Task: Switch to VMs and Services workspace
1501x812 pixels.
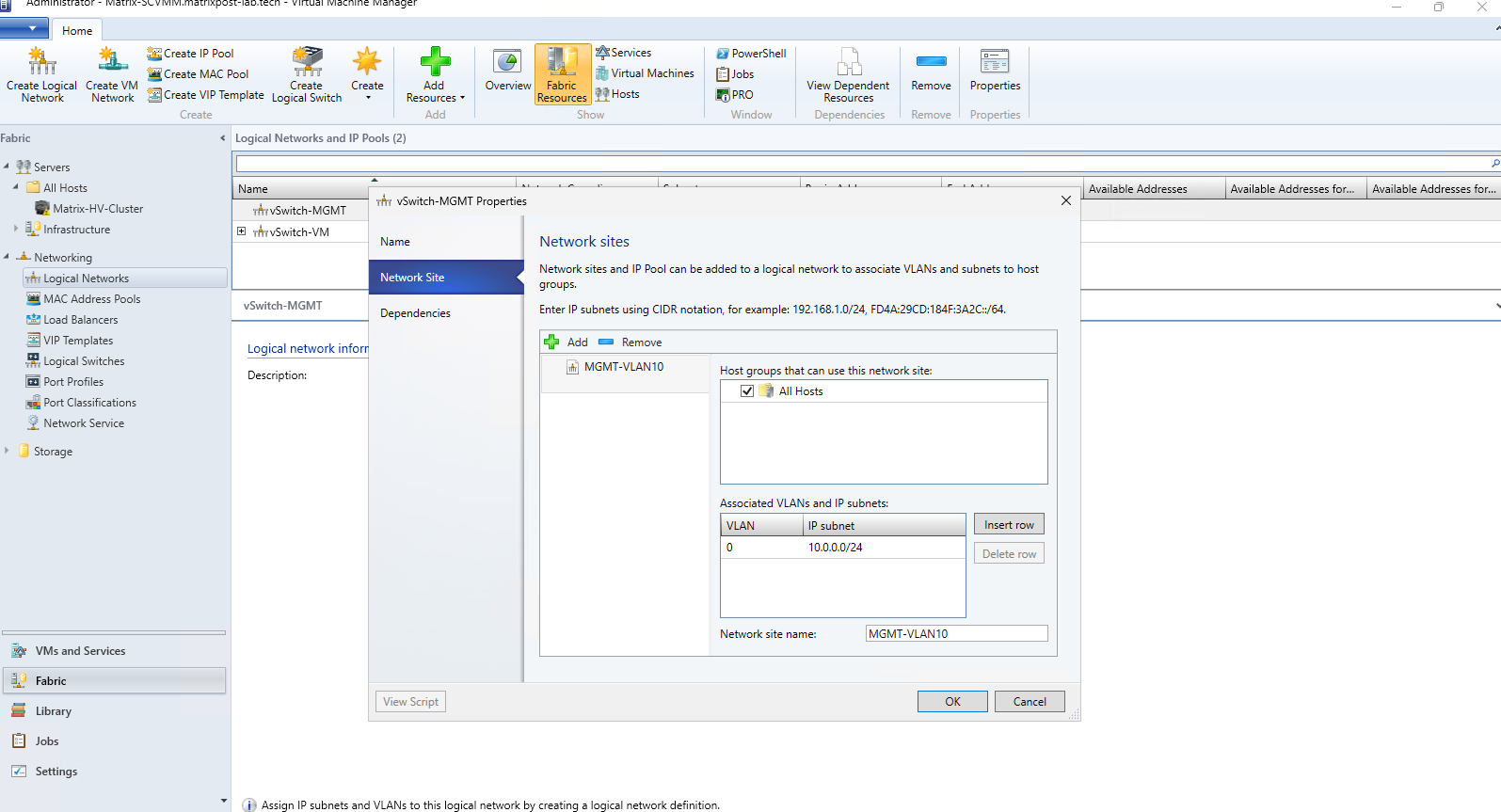Action: (114, 651)
